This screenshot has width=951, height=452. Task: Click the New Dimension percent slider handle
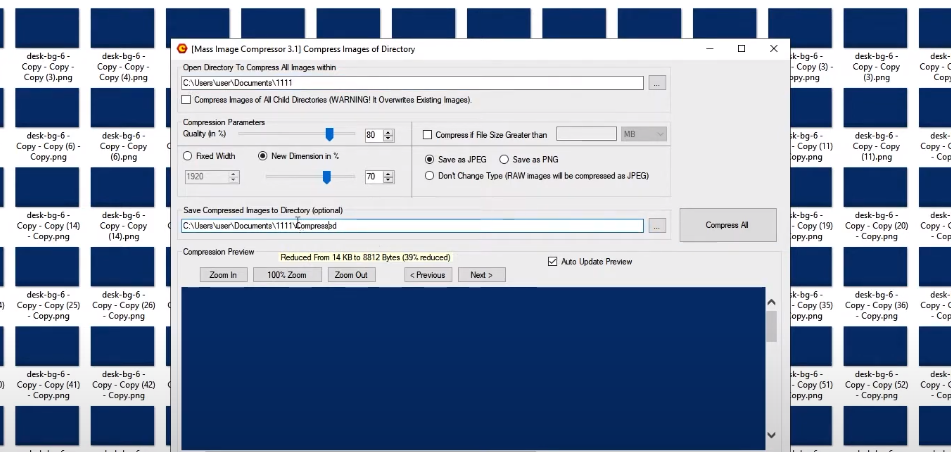(327, 177)
